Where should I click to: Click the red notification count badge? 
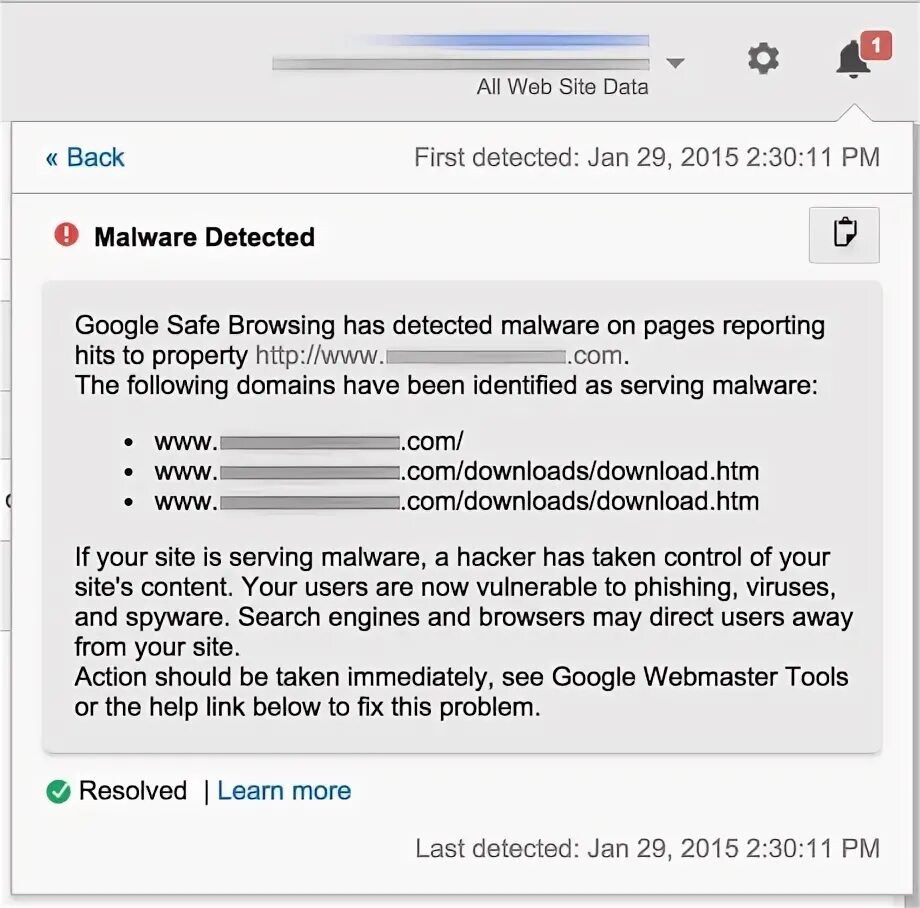(875, 45)
